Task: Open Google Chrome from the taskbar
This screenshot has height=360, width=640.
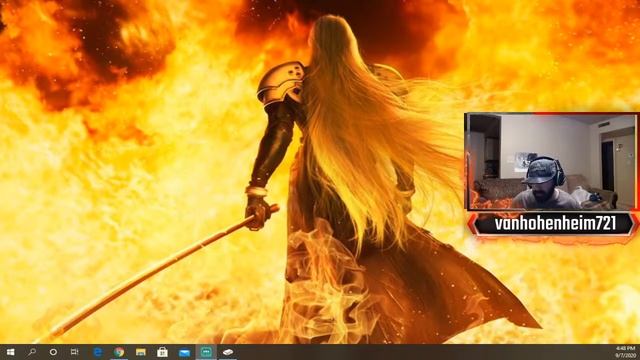Action: coord(119,352)
